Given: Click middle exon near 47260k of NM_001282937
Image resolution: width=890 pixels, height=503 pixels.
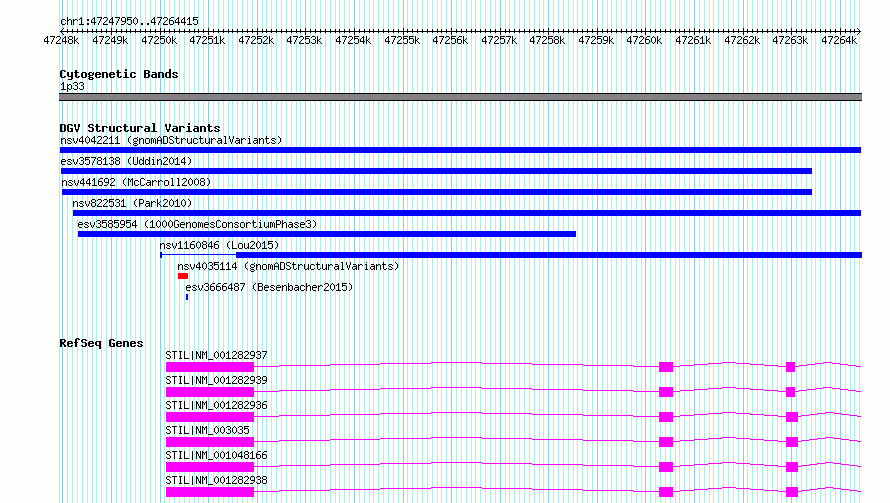Looking at the screenshot, I should point(666,367).
